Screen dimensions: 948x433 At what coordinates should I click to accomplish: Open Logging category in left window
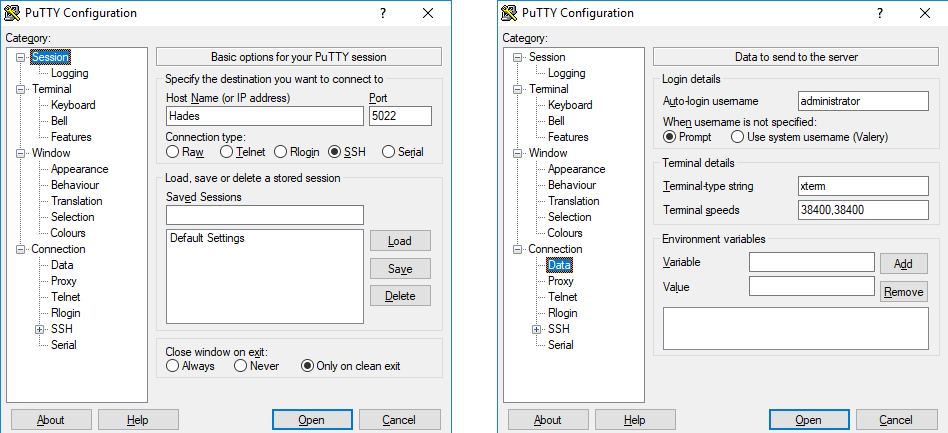coord(70,73)
